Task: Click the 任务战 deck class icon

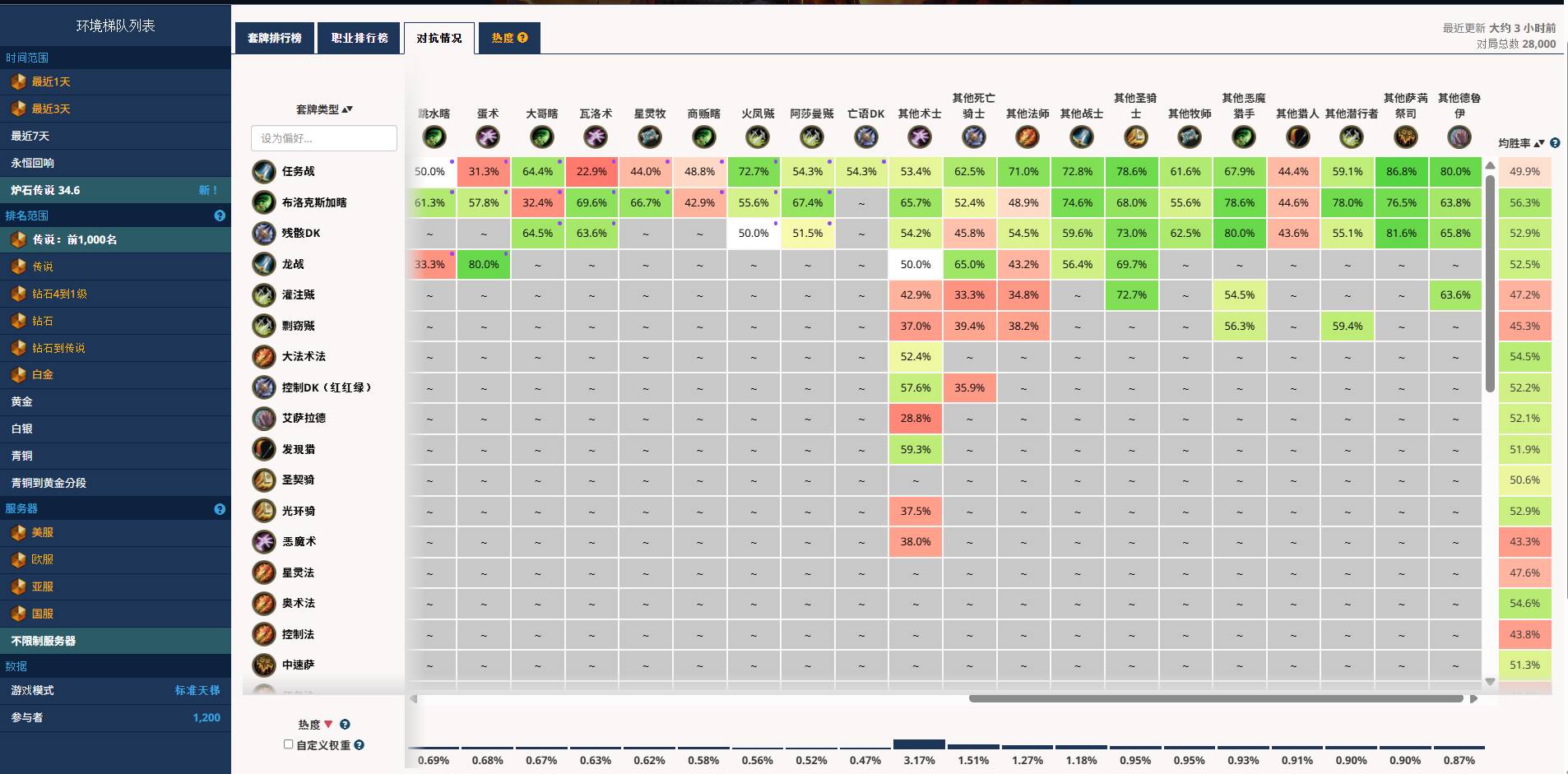Action: (263, 171)
